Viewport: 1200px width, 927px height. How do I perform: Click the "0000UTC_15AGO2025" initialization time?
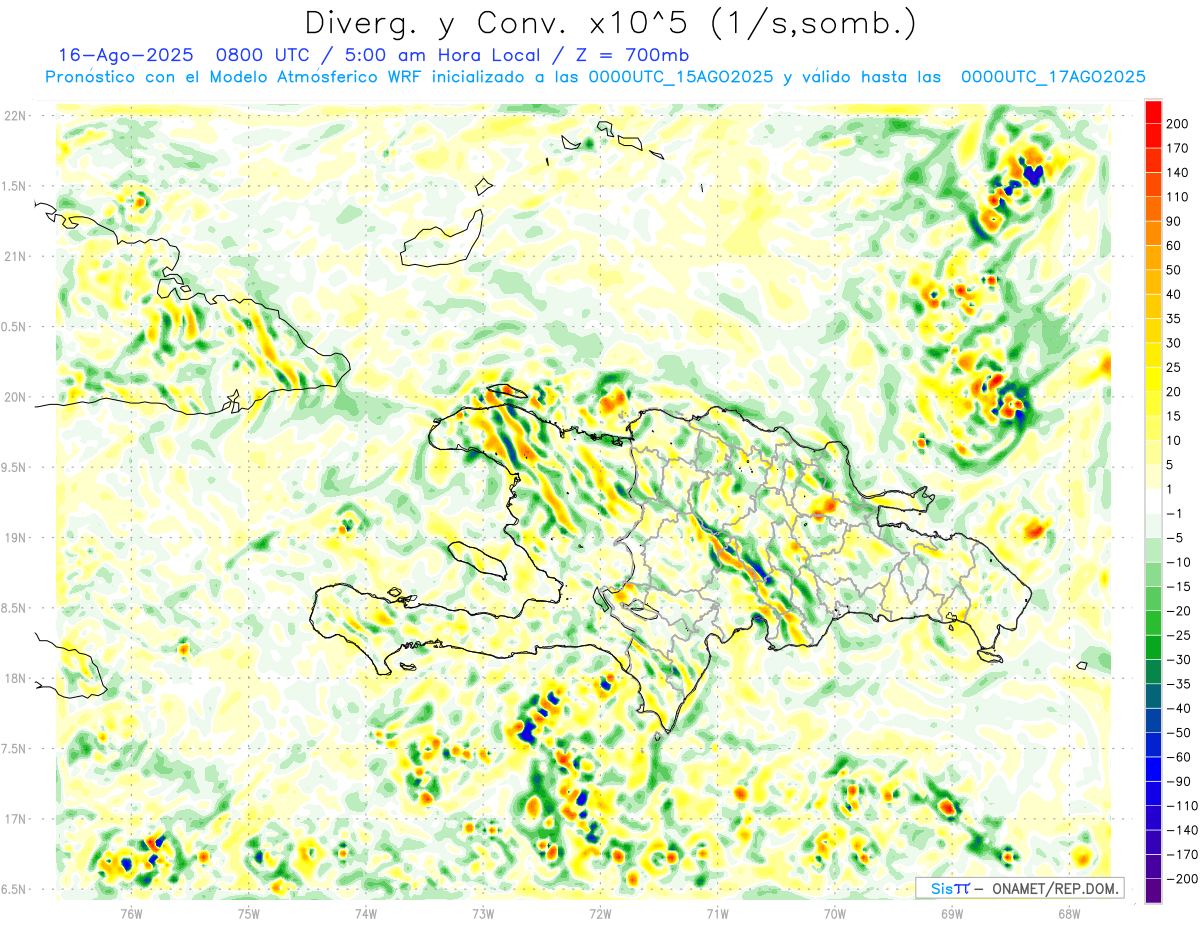680,77
